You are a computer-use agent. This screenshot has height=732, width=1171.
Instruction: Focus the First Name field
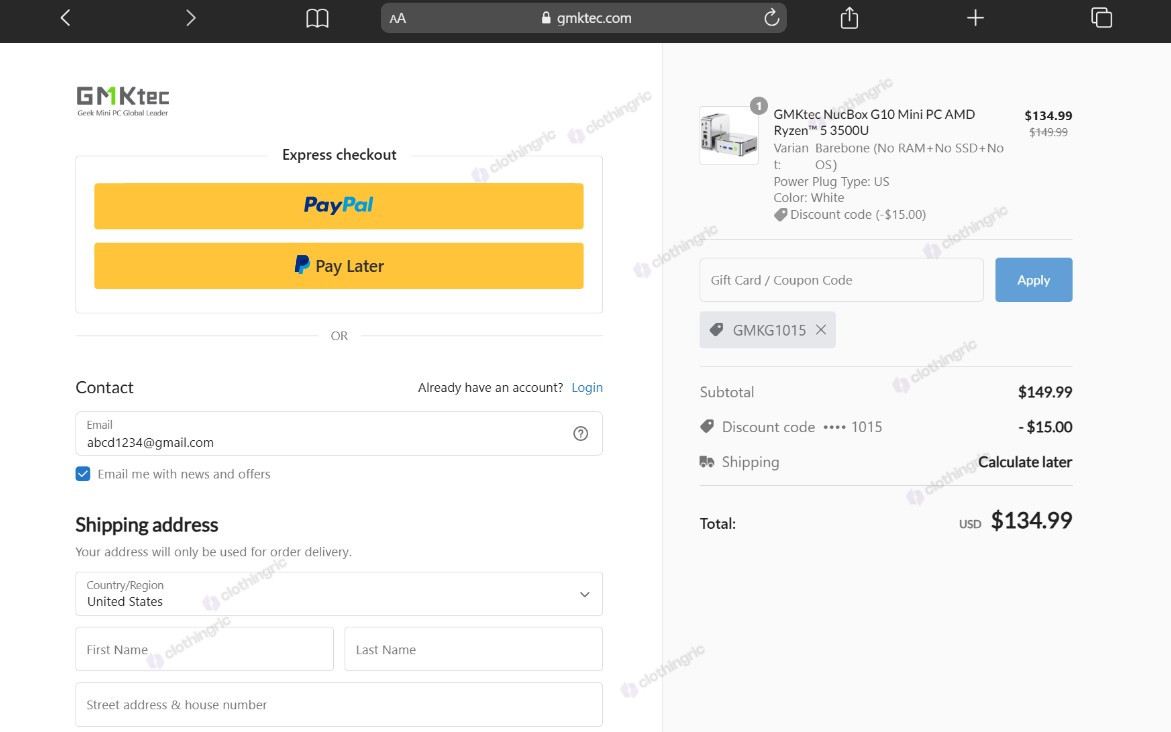click(205, 649)
